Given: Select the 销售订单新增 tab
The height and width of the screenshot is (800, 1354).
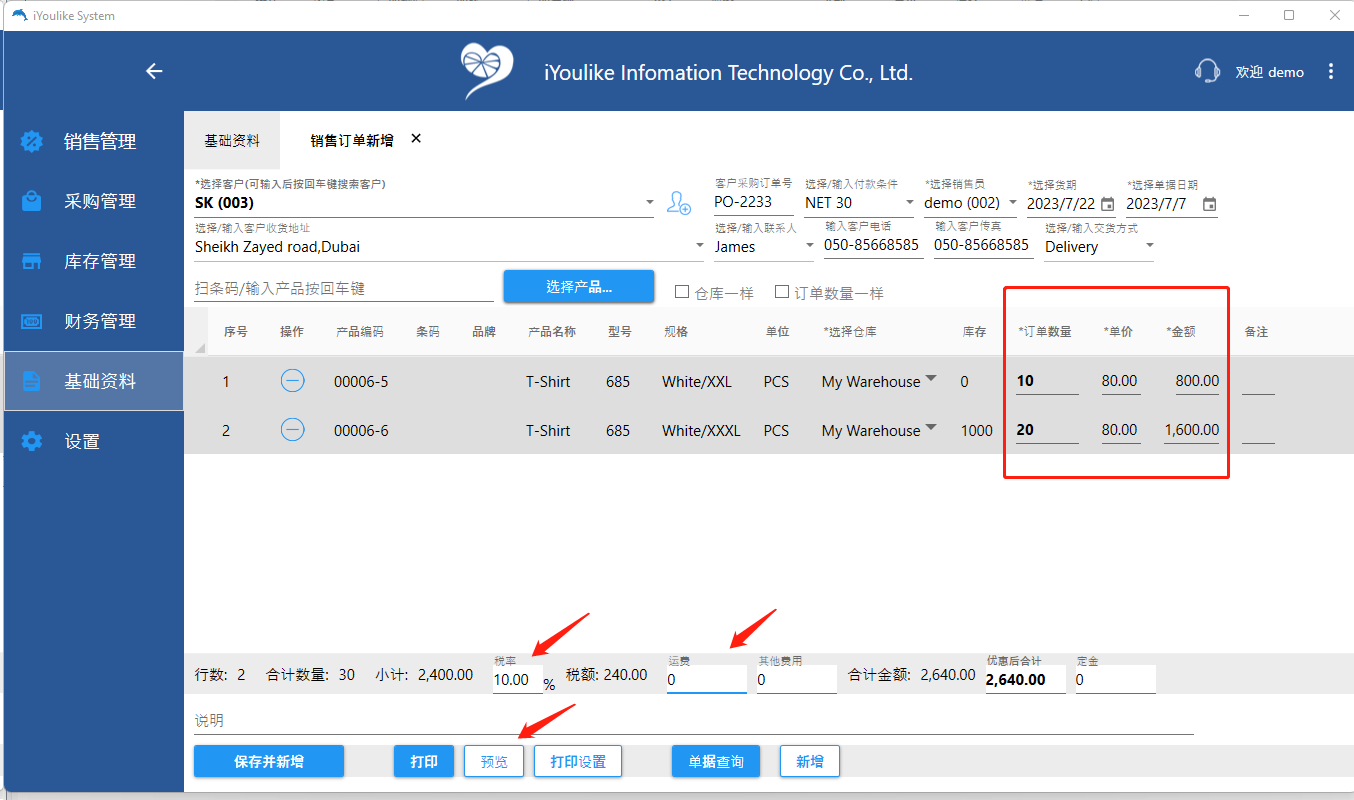Looking at the screenshot, I should [352, 141].
